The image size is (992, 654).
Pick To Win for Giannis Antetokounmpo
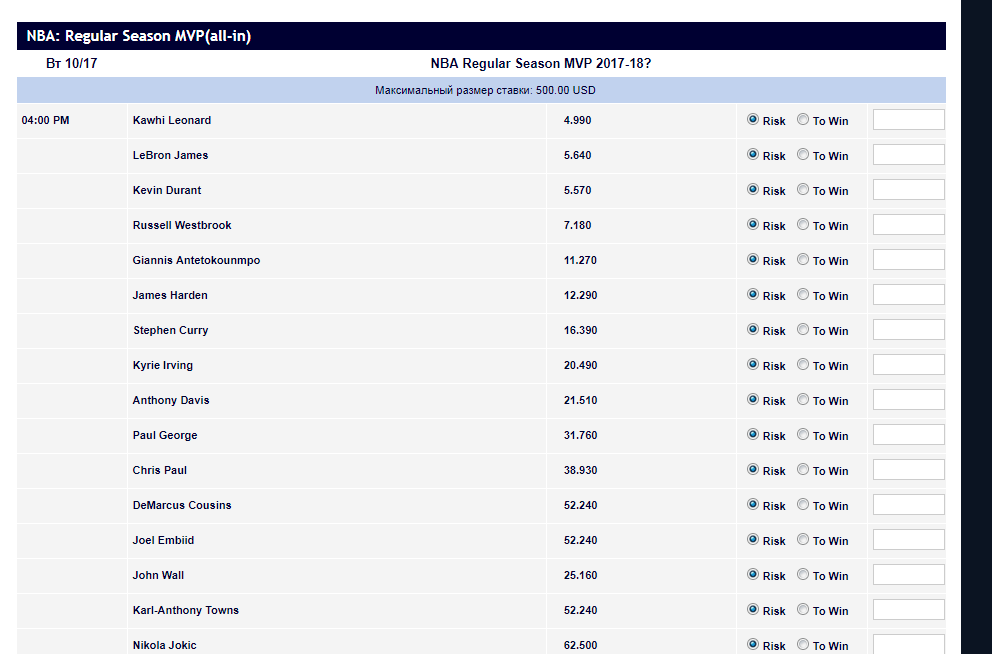(803, 260)
